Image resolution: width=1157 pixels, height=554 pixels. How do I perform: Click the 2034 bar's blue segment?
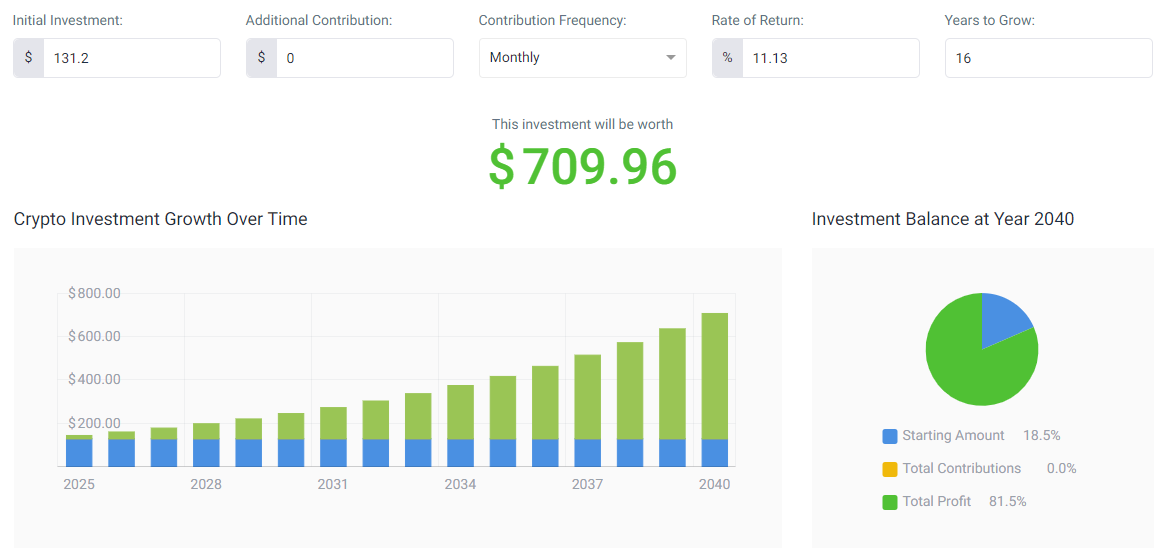pyautogui.click(x=460, y=453)
